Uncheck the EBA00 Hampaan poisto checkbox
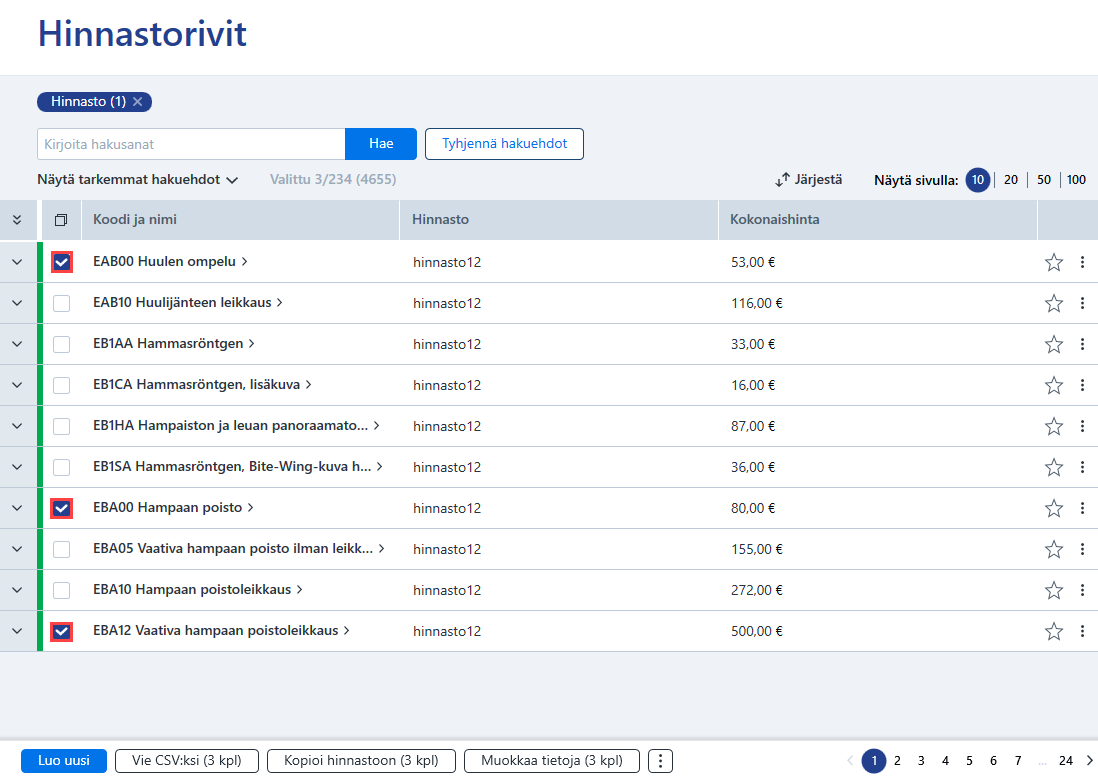This screenshot has height=780, width=1098. tap(62, 508)
